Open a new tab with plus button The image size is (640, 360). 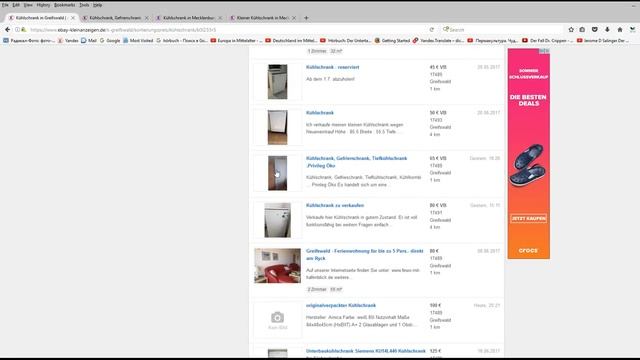(306, 18)
